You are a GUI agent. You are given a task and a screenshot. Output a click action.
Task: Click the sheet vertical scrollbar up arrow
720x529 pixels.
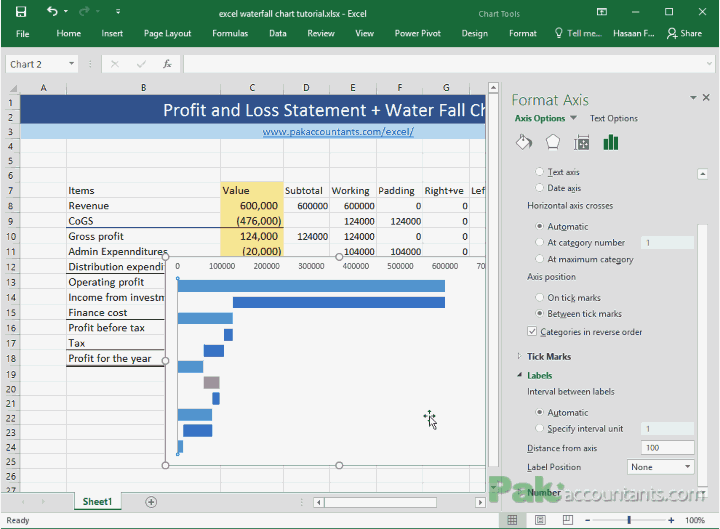[x=493, y=87]
